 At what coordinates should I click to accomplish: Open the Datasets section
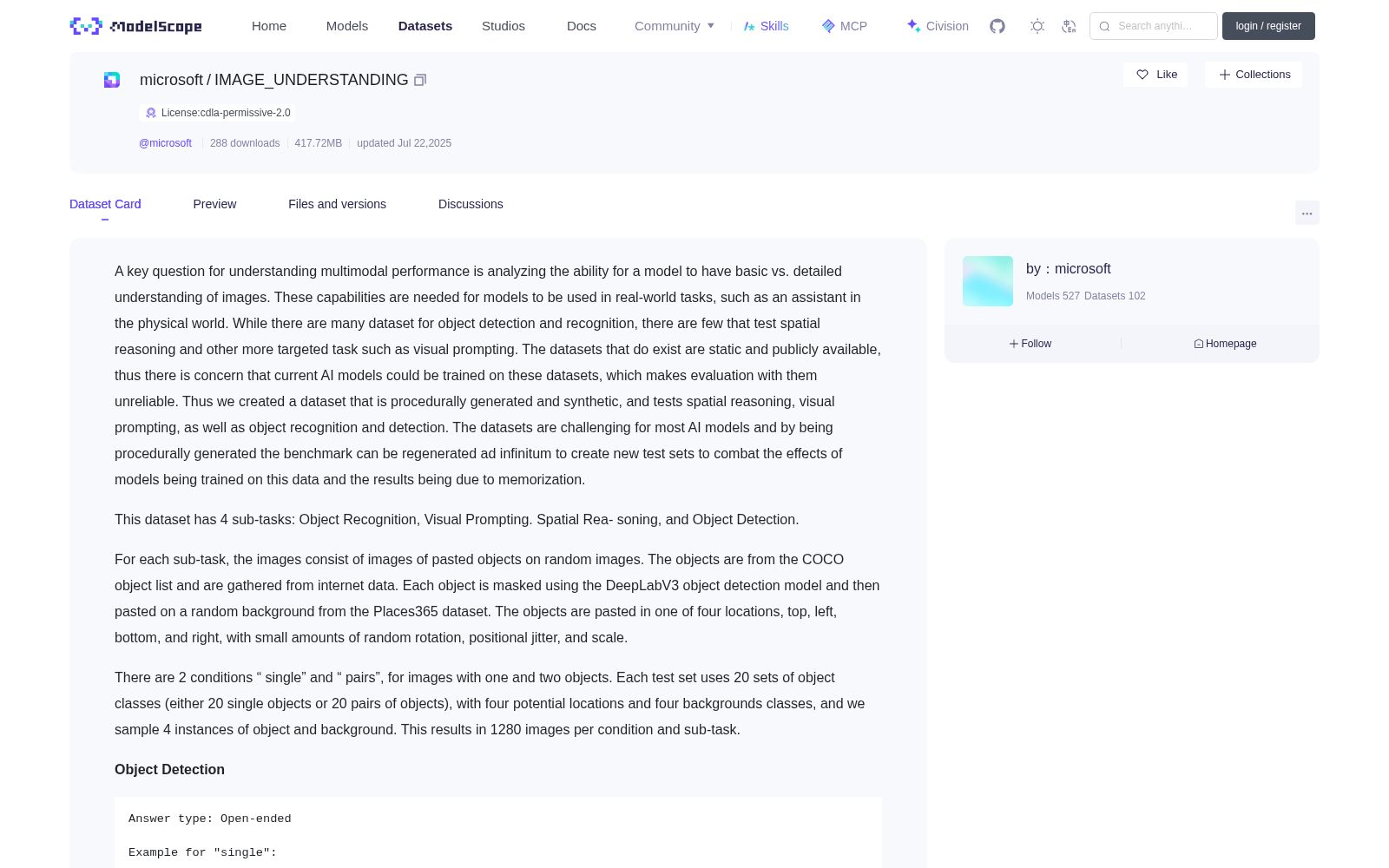[x=425, y=26]
